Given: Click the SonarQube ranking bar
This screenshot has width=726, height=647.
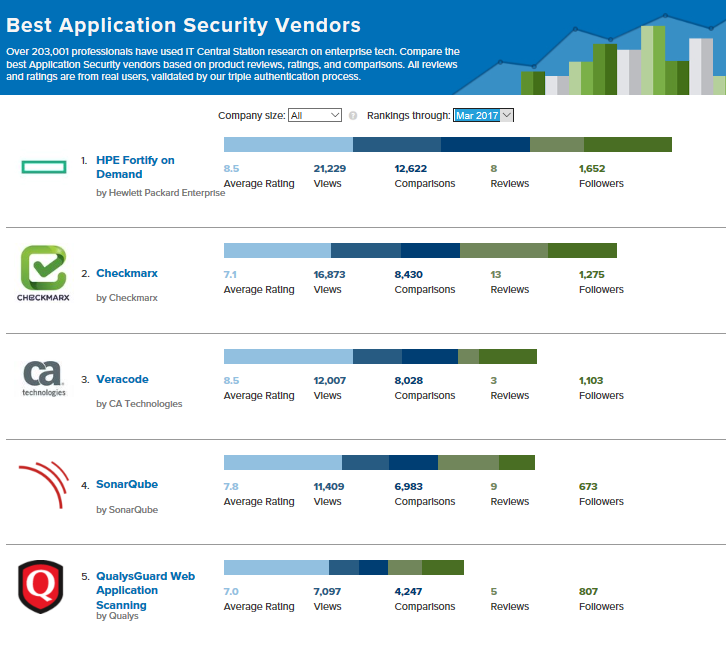Looking at the screenshot, I should click(x=379, y=463).
